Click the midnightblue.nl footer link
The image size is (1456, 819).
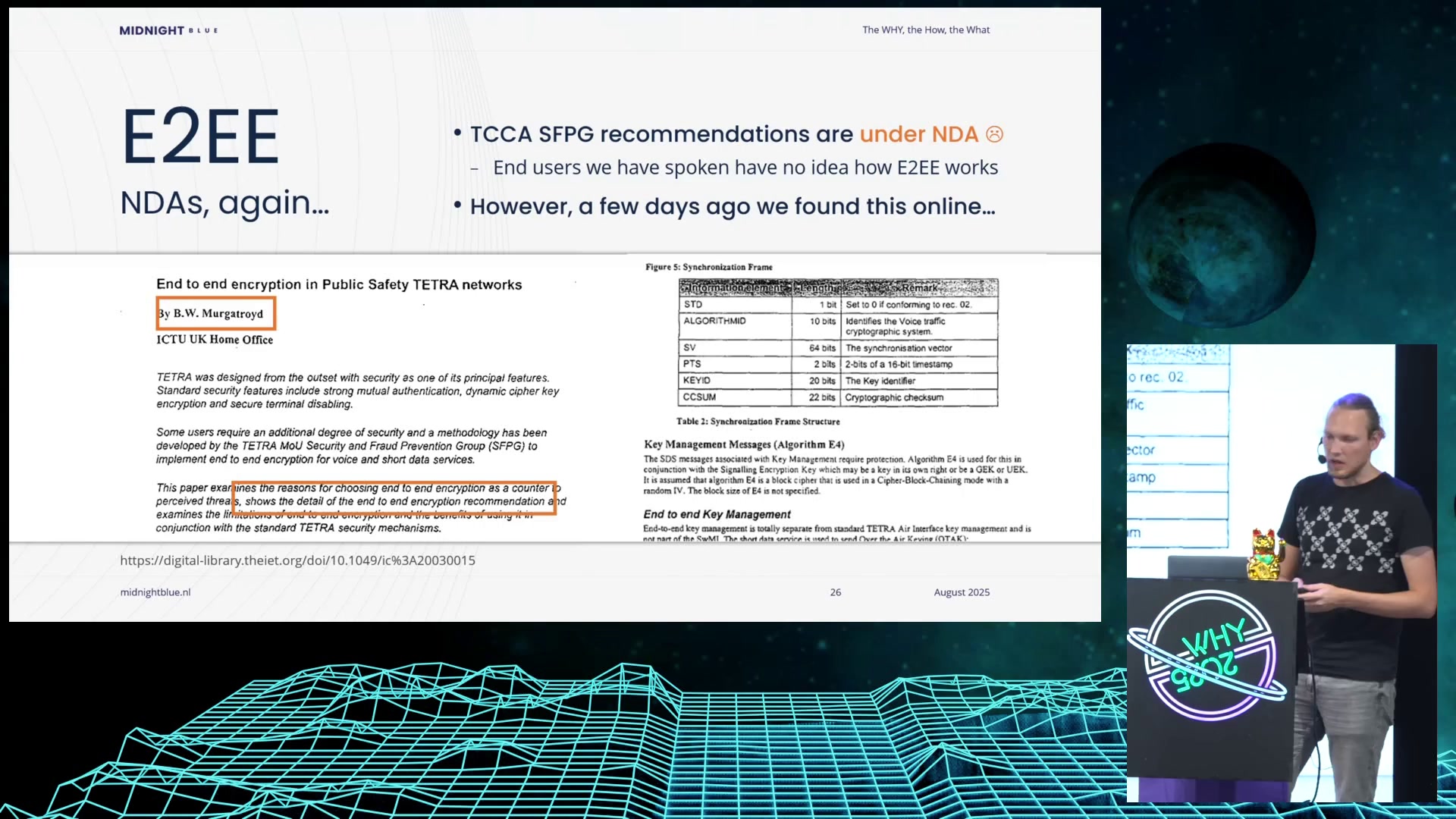tap(155, 592)
